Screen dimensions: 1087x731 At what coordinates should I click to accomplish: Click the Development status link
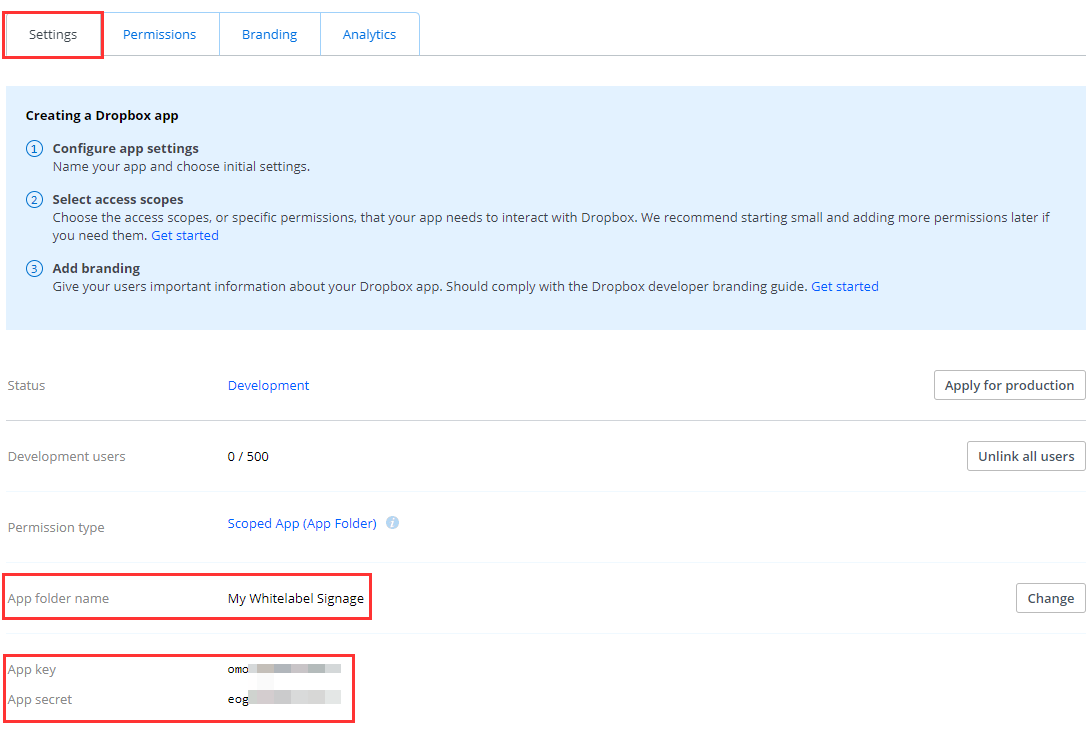(268, 386)
